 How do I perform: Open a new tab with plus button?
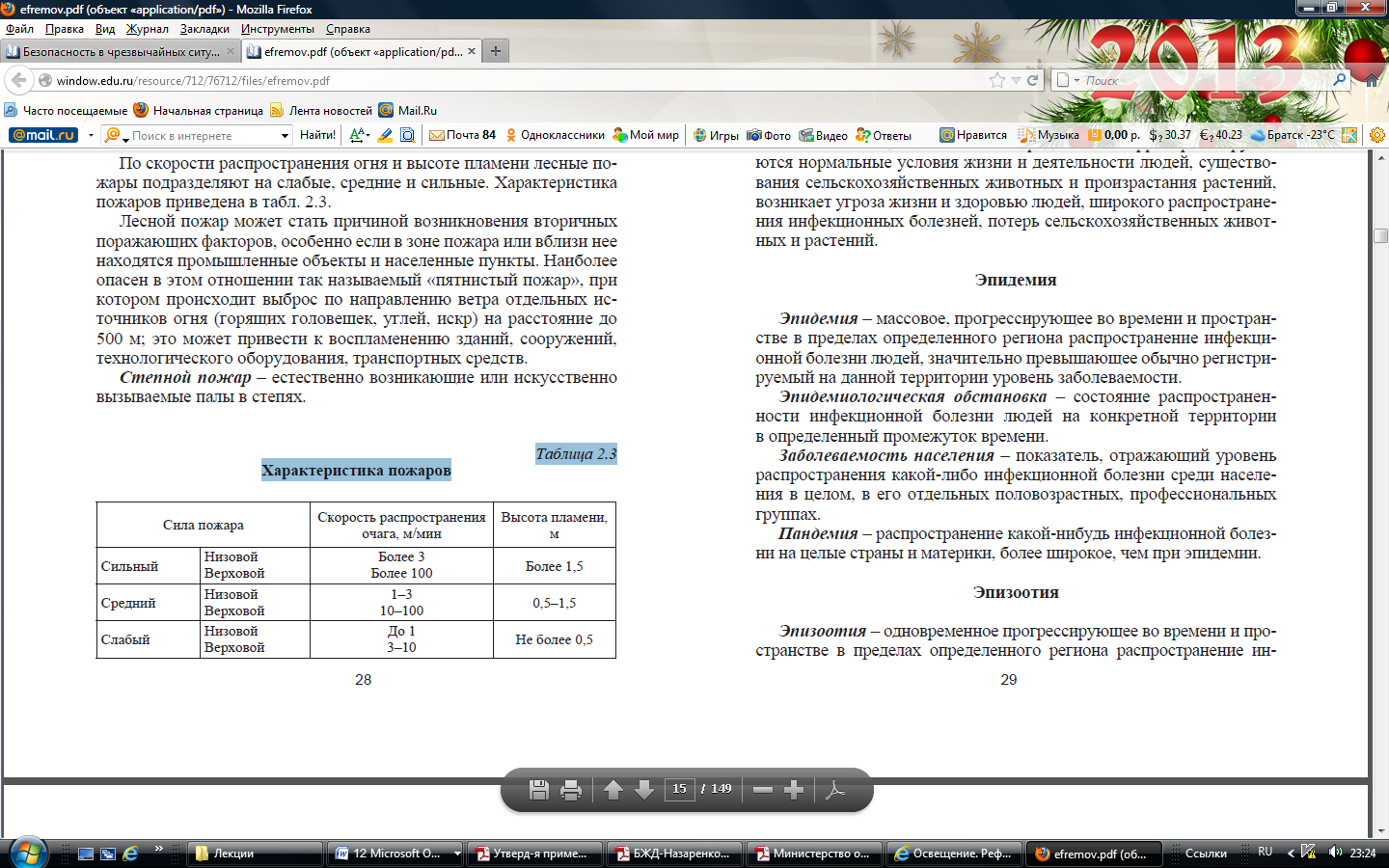[496, 51]
